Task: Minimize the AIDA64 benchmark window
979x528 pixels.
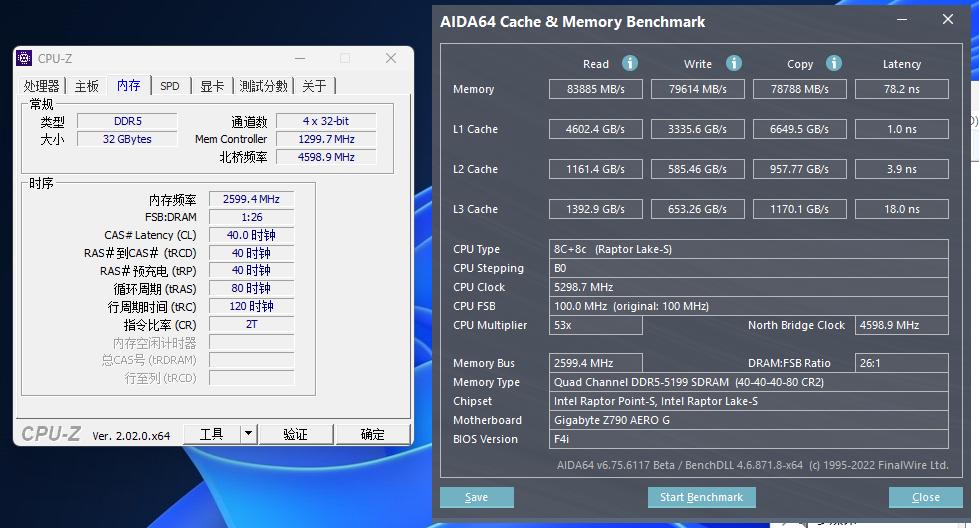Action: [x=902, y=20]
